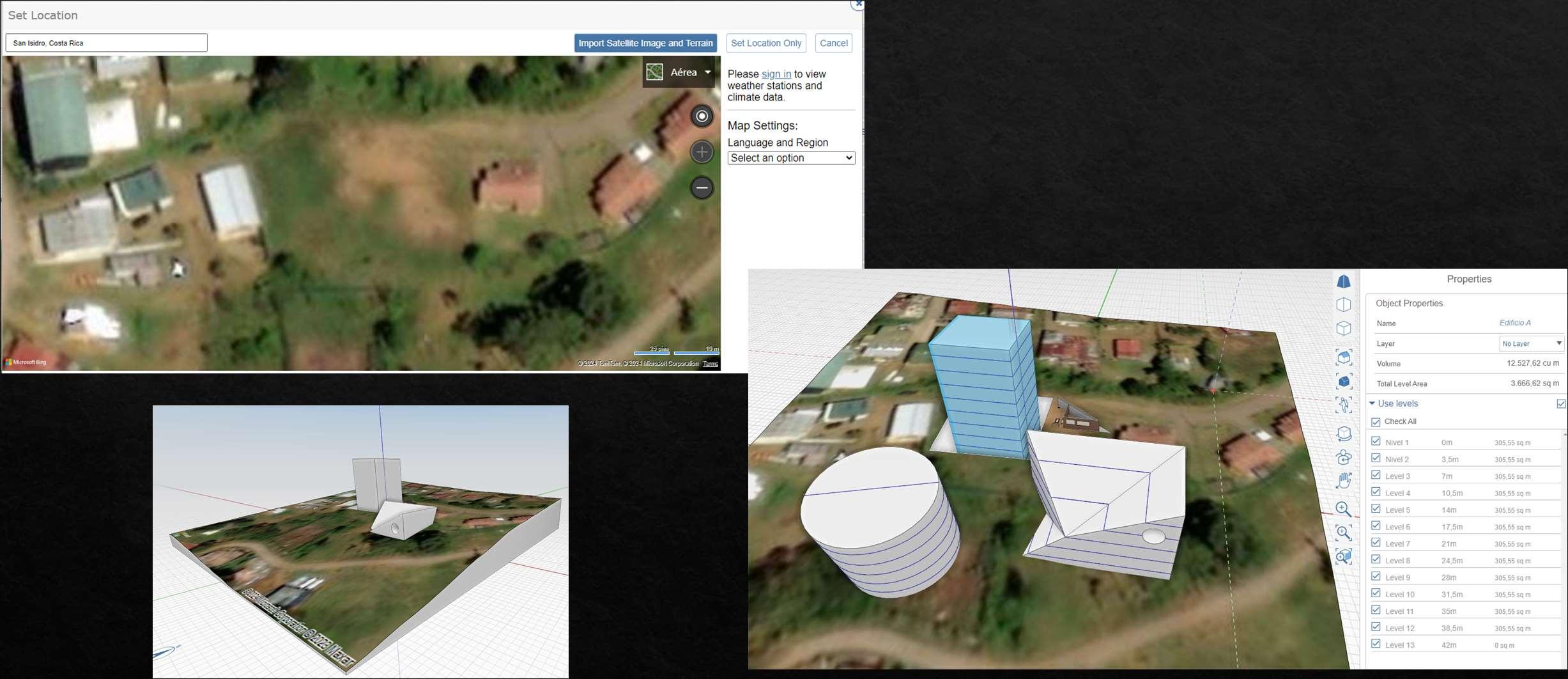
Task: Click the levels list scrollbar up arrow
Action: point(1565,435)
